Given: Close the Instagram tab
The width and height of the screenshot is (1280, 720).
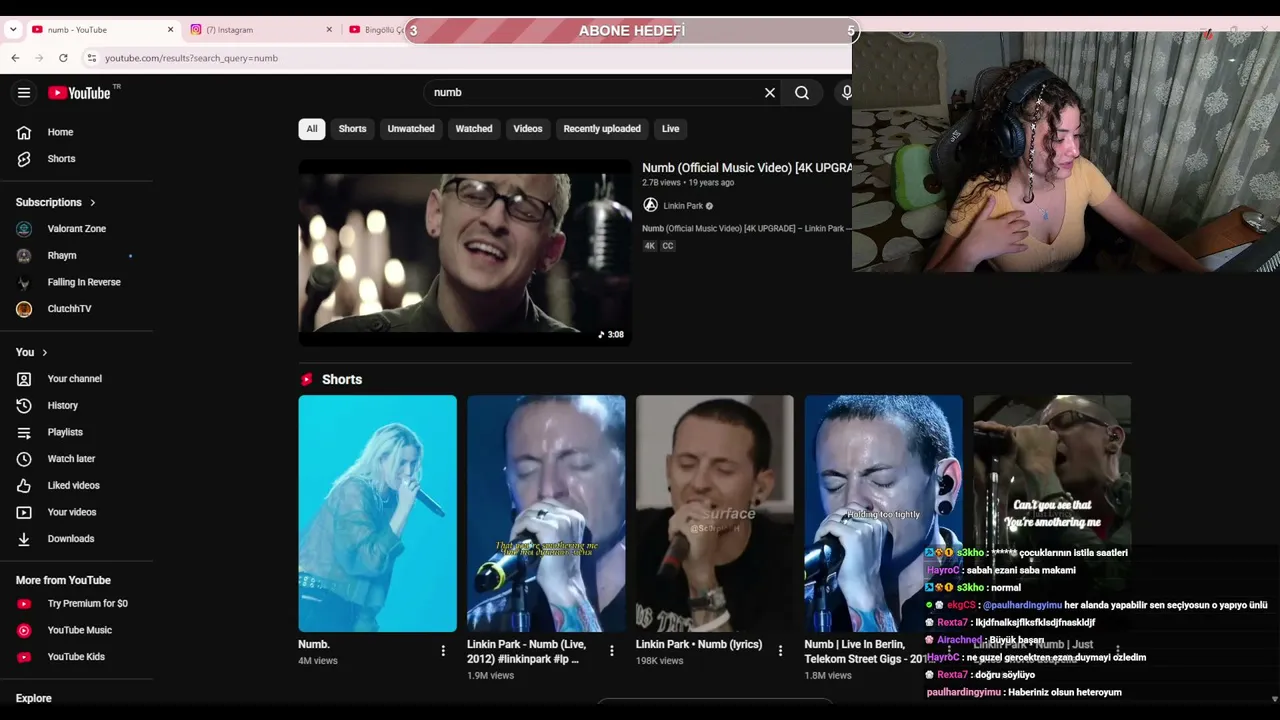Looking at the screenshot, I should pyautogui.click(x=329, y=30).
